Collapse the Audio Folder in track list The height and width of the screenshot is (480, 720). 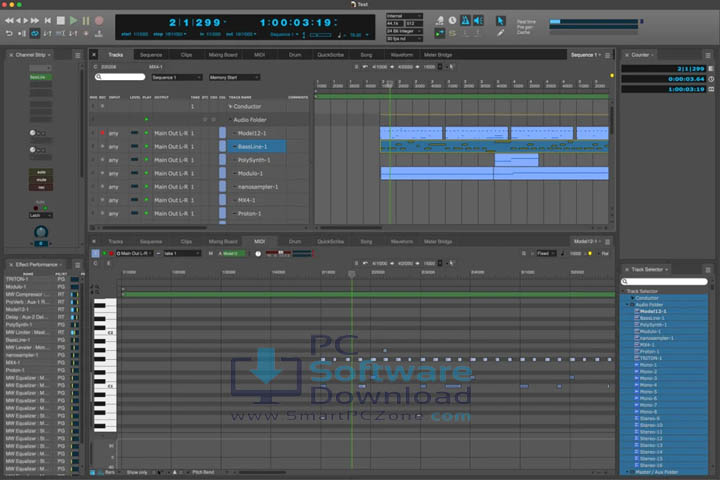pyautogui.click(x=230, y=120)
